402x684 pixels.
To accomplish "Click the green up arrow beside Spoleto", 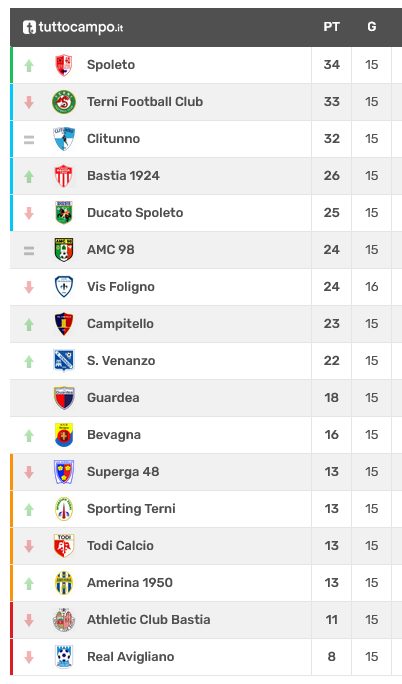I will click(x=29, y=65).
